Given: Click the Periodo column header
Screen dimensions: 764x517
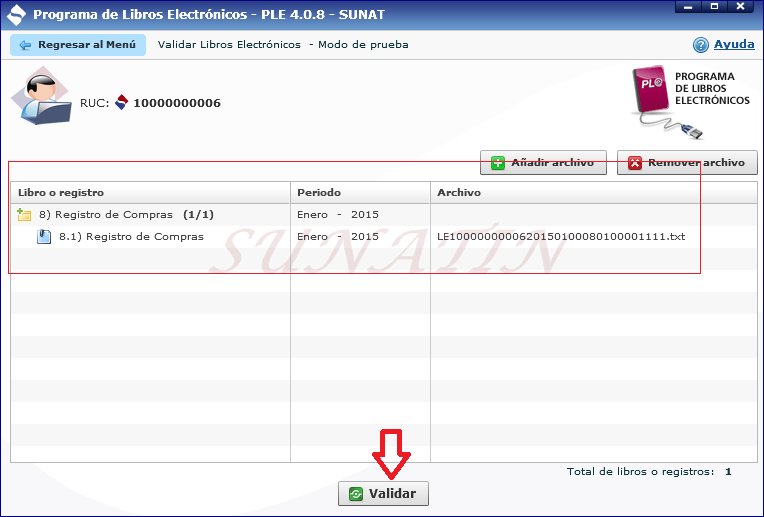Looking at the screenshot, I should (361, 192).
